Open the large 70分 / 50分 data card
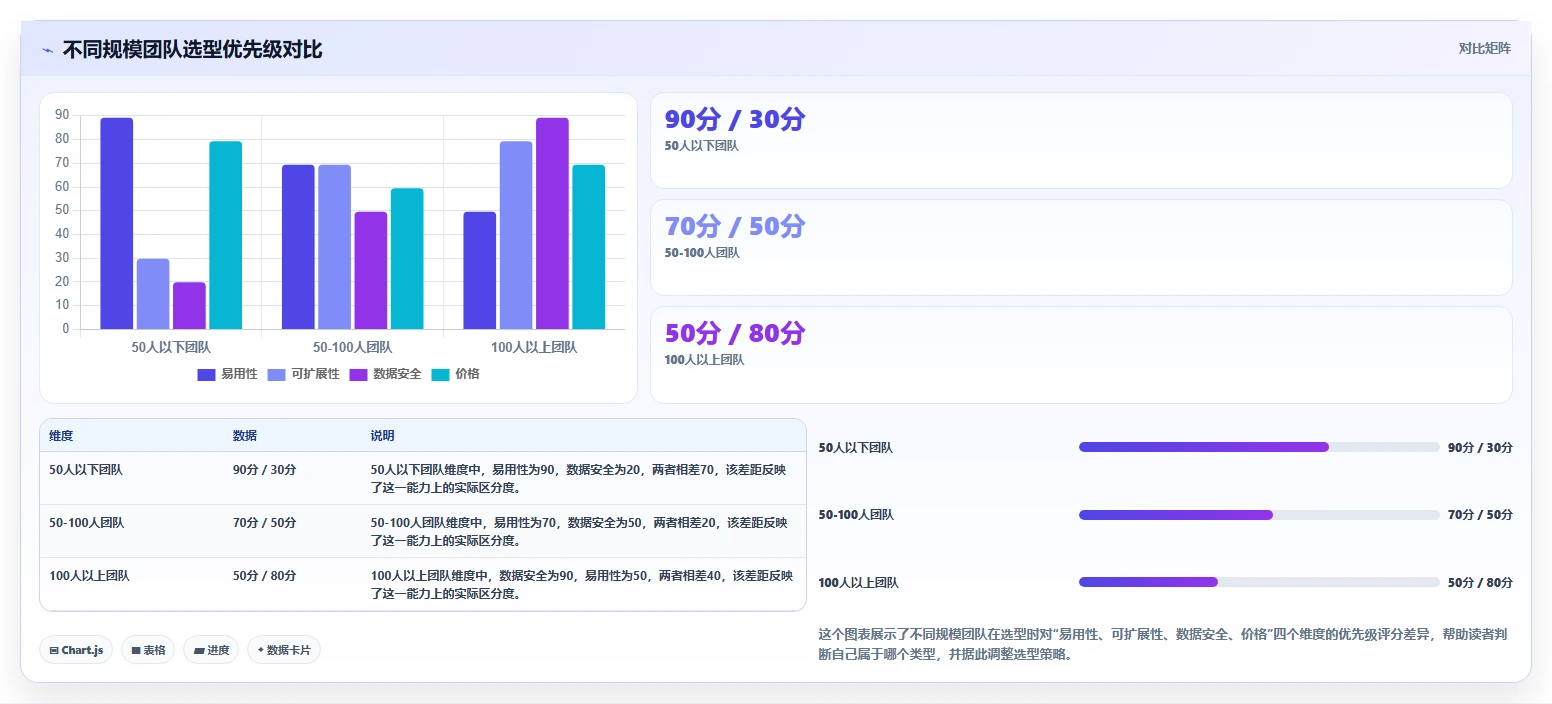This screenshot has height=704, width=1552. click(x=1081, y=247)
